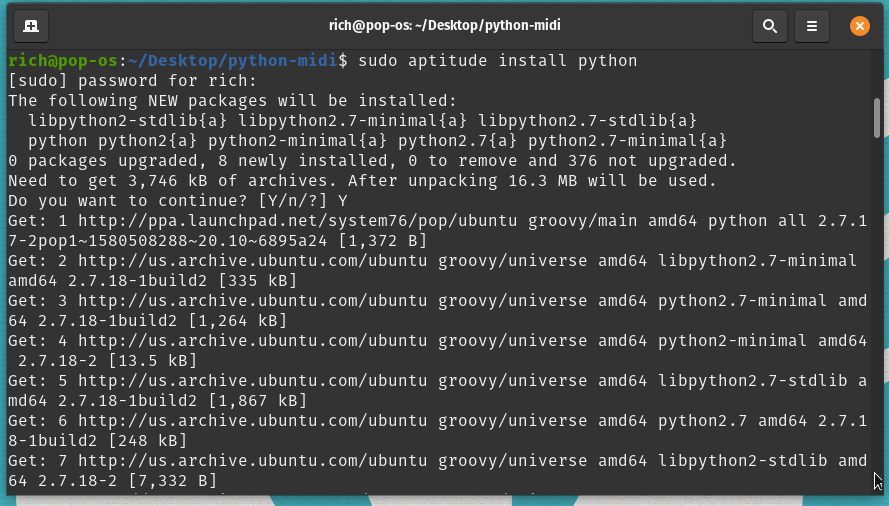Click the prompt 'rich@pop-os'
This screenshot has width=889, height=506.
(x=63, y=61)
